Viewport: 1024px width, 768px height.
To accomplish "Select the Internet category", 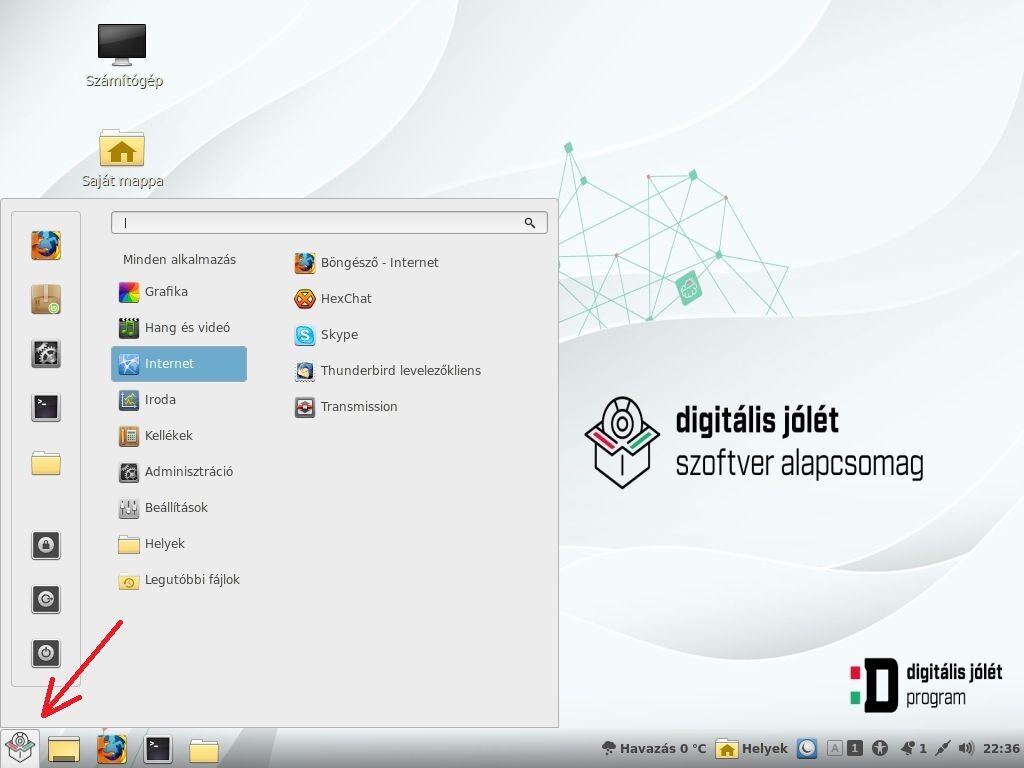I will [x=179, y=364].
